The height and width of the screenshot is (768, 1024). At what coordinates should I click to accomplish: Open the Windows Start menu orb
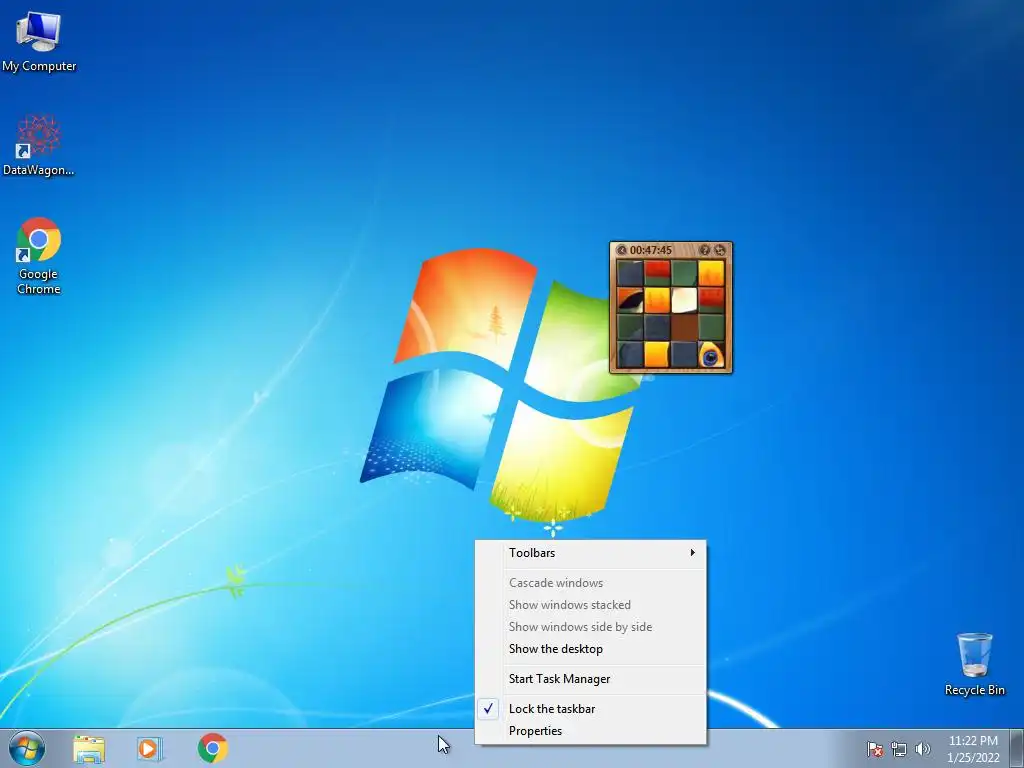click(x=27, y=748)
